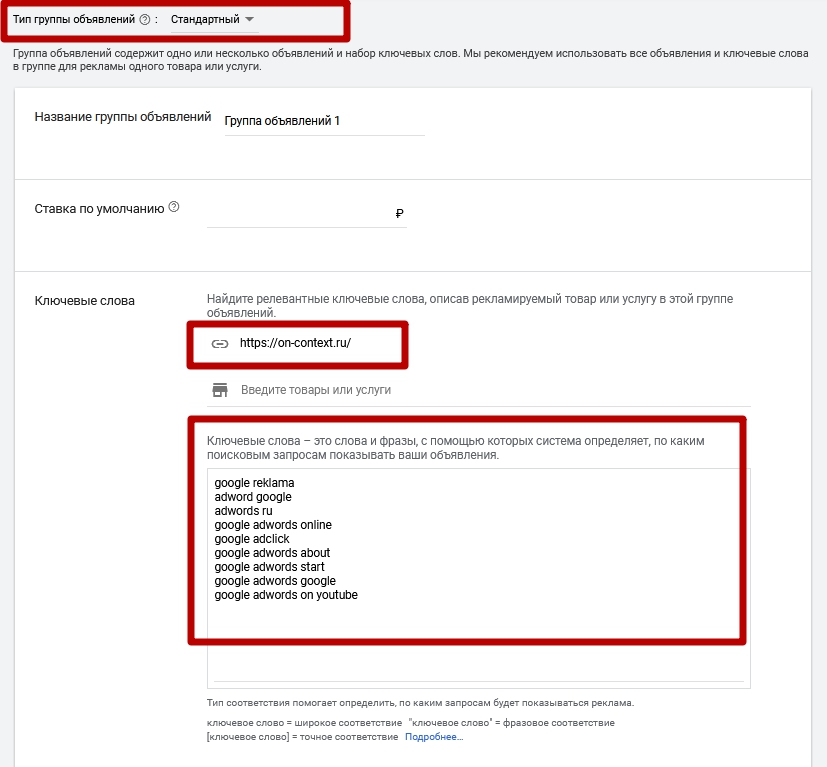
Task: Click the default bid input field
Action: [300, 213]
